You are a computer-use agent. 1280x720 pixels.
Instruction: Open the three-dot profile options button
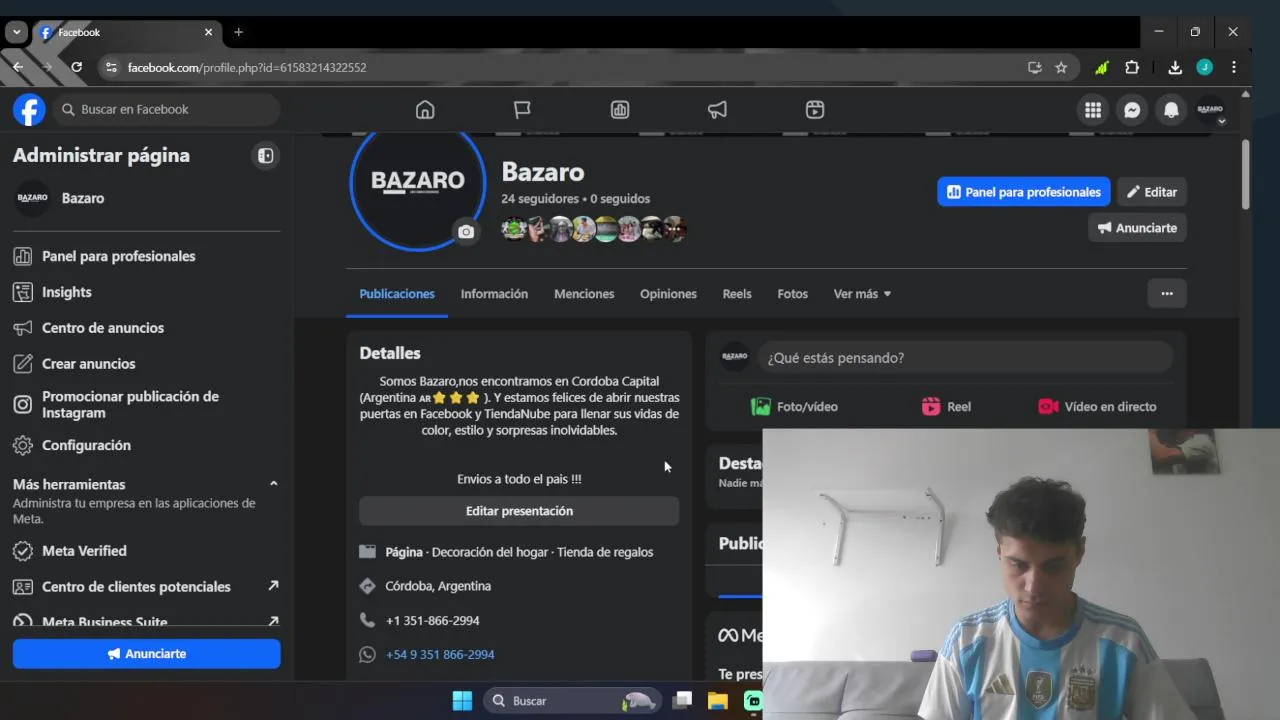1167,294
